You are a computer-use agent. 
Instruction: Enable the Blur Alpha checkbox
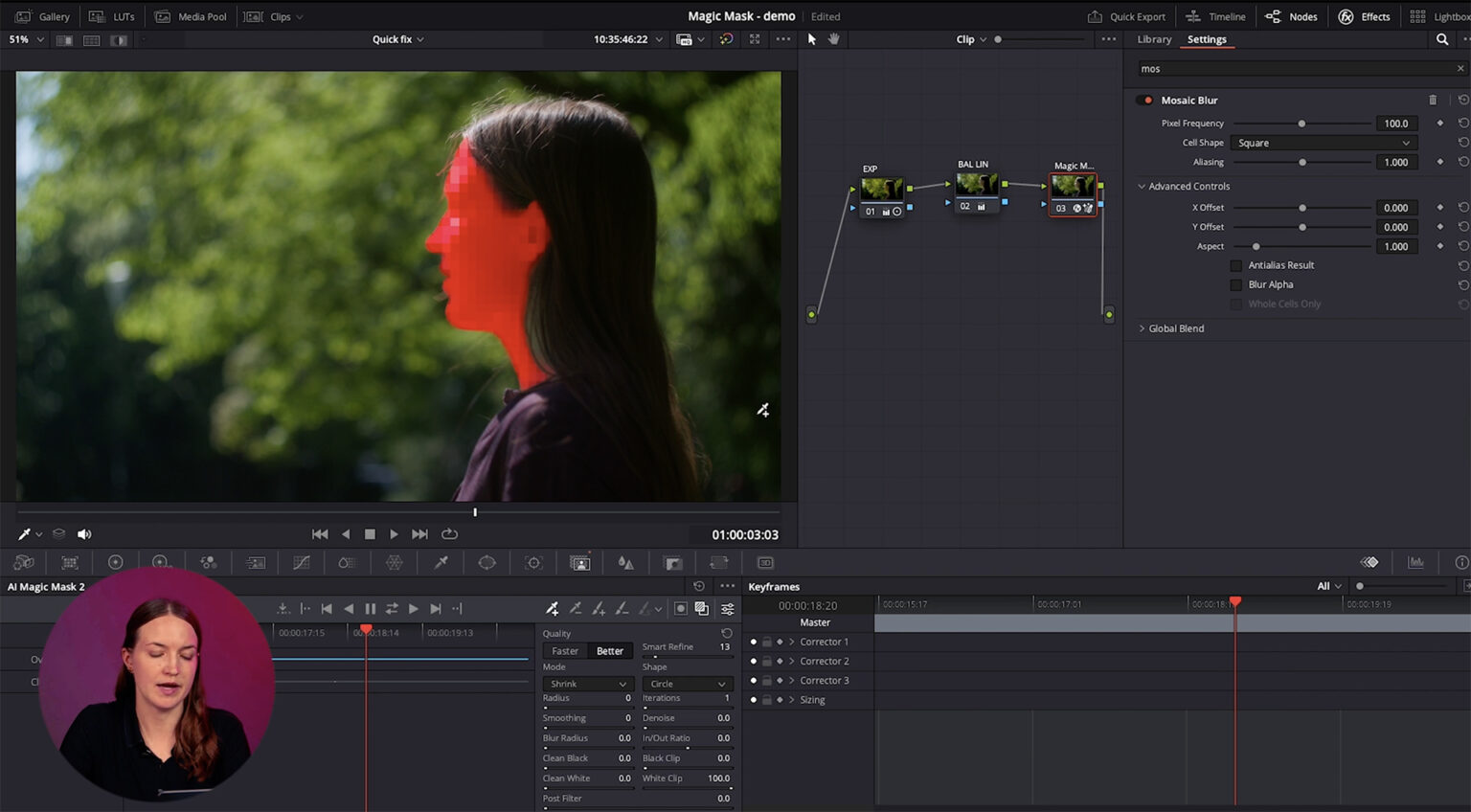point(1235,284)
